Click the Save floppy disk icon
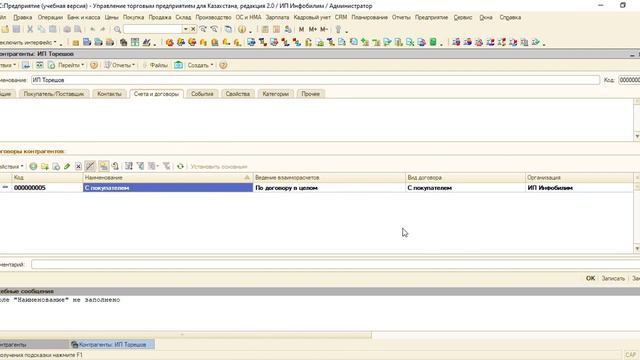Screen dimensions: 640x360 tap(16, 29)
